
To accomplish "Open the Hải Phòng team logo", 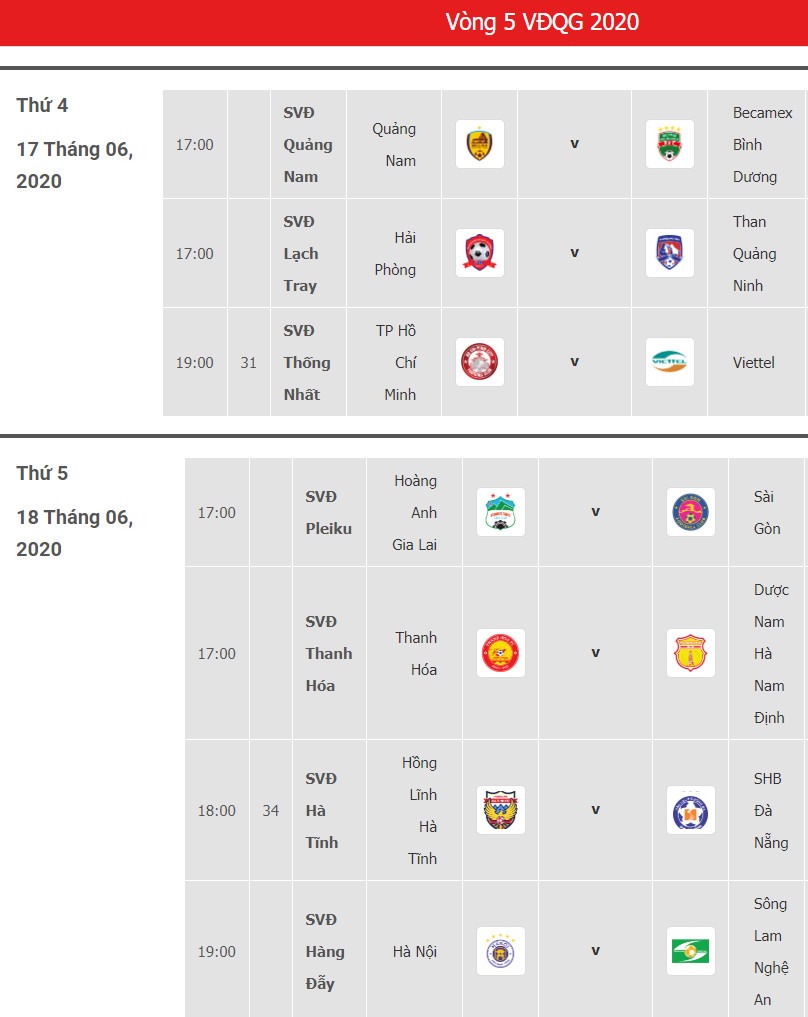I will click(x=480, y=253).
